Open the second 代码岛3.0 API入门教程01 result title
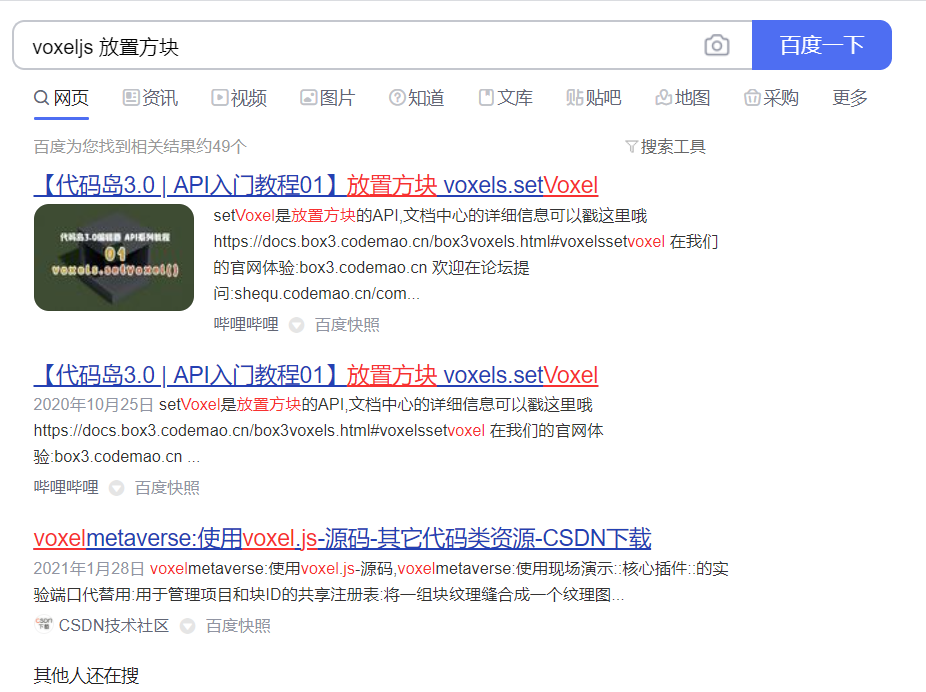This screenshot has height=692, width=926. (x=316, y=376)
